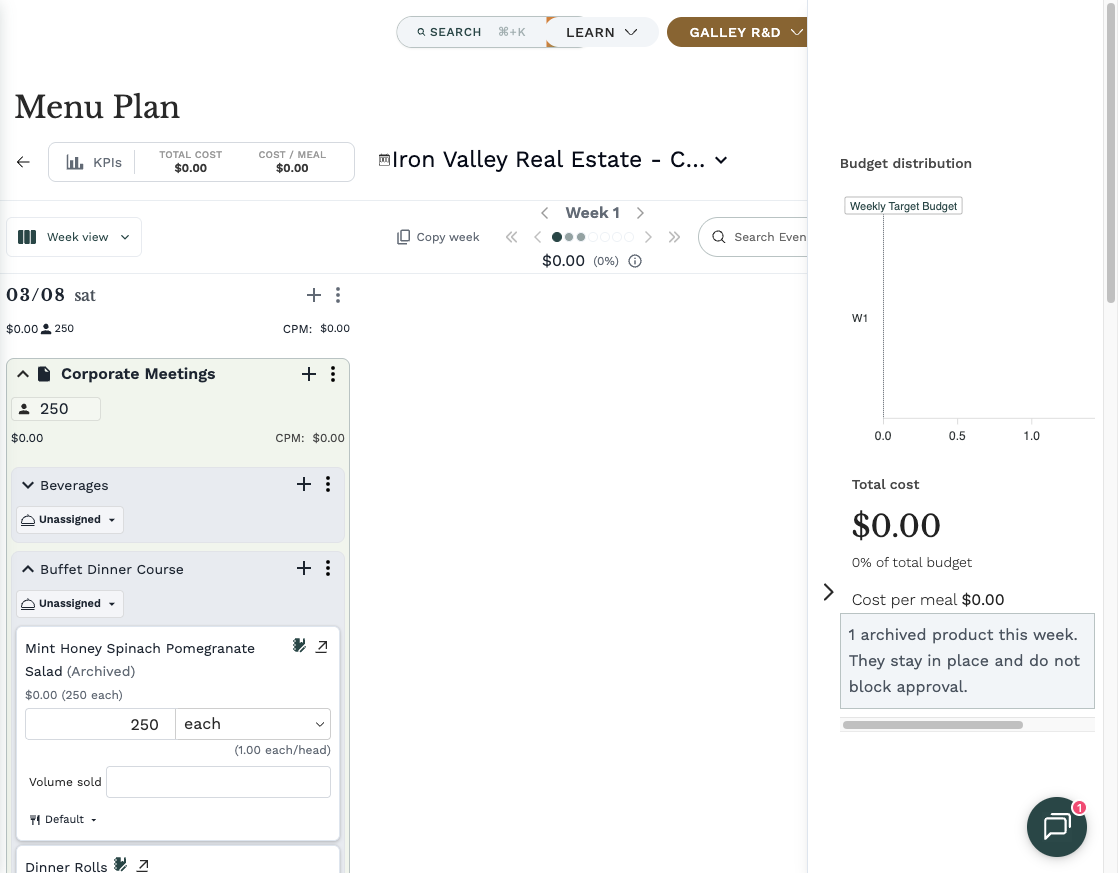1118x873 pixels.
Task: Click the vertical page scrollbar
Action: click(1111, 151)
